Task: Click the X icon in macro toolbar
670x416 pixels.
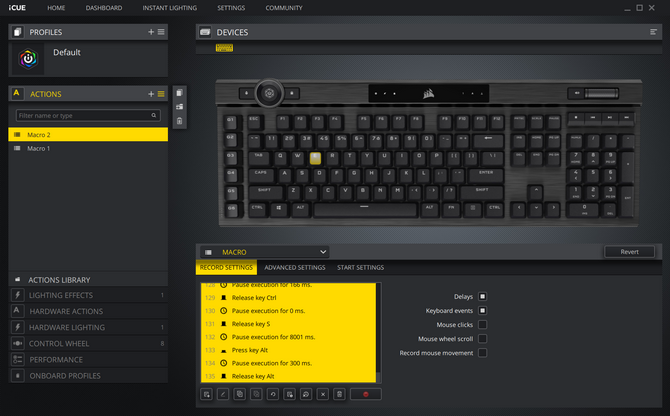Action: (323, 394)
